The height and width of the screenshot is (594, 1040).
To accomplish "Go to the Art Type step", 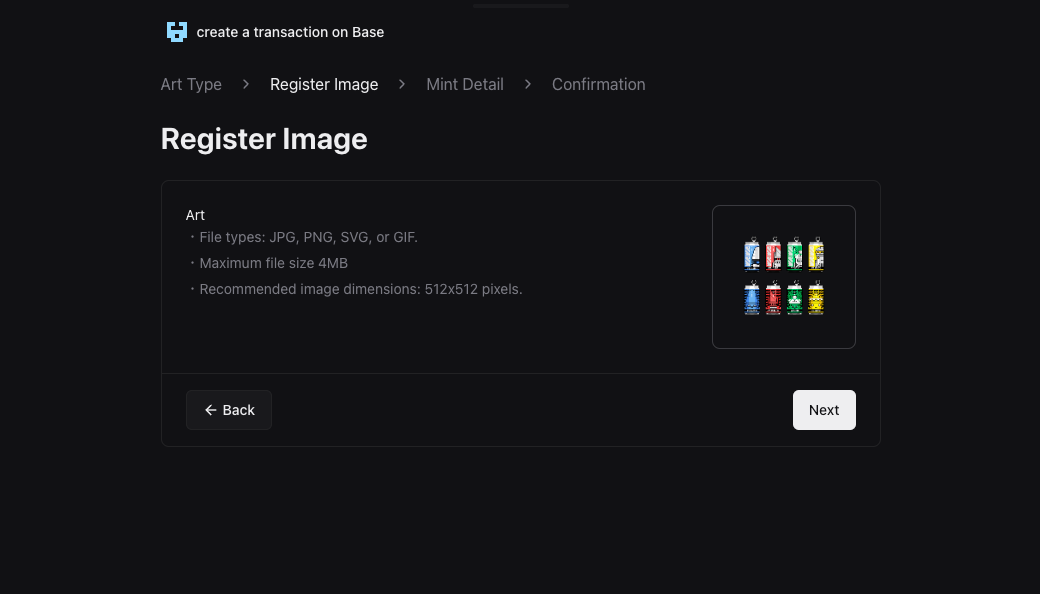I will coord(191,84).
